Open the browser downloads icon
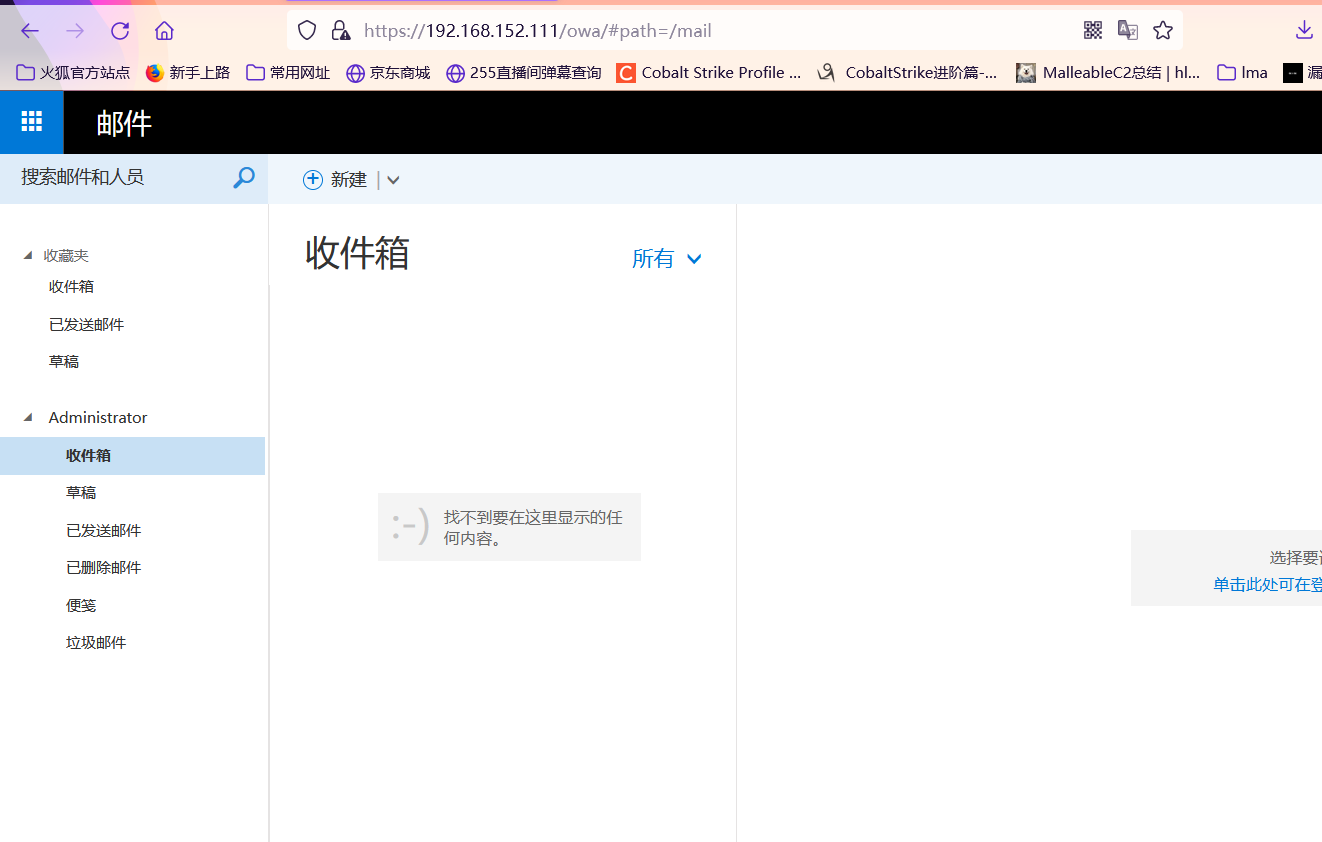This screenshot has height=842, width=1322. click(1303, 30)
